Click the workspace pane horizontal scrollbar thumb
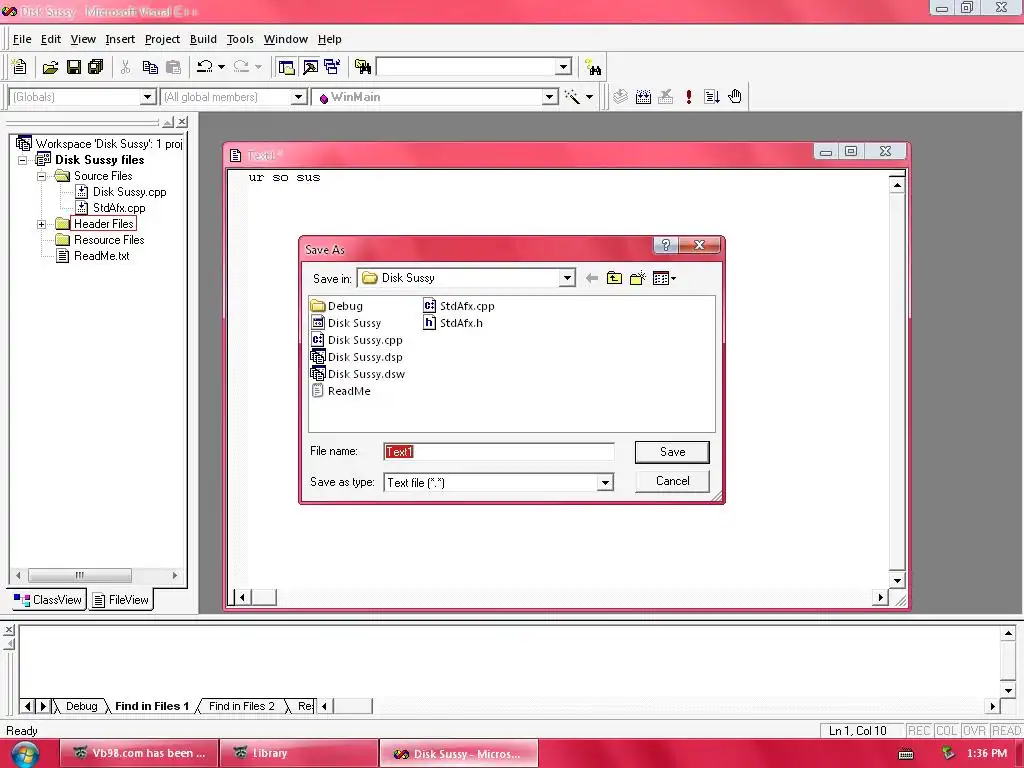The width and height of the screenshot is (1024, 768). pos(80,575)
